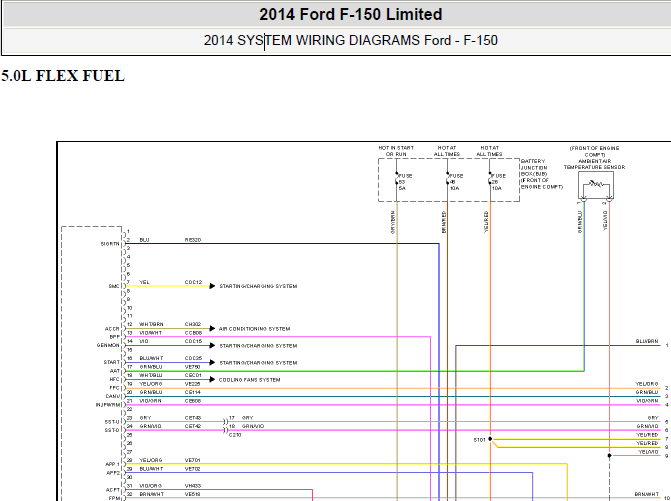Click the BLU/BRN wire label at connector 1
Viewport: 671px width, 501px height.
(647, 341)
